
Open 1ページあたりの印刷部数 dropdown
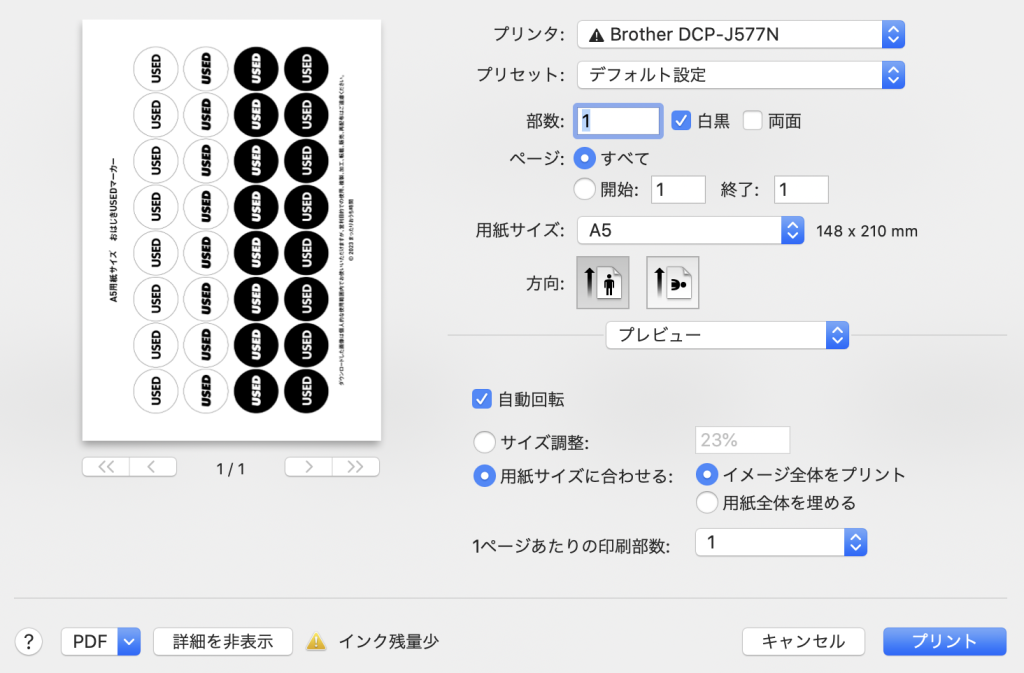click(x=781, y=542)
